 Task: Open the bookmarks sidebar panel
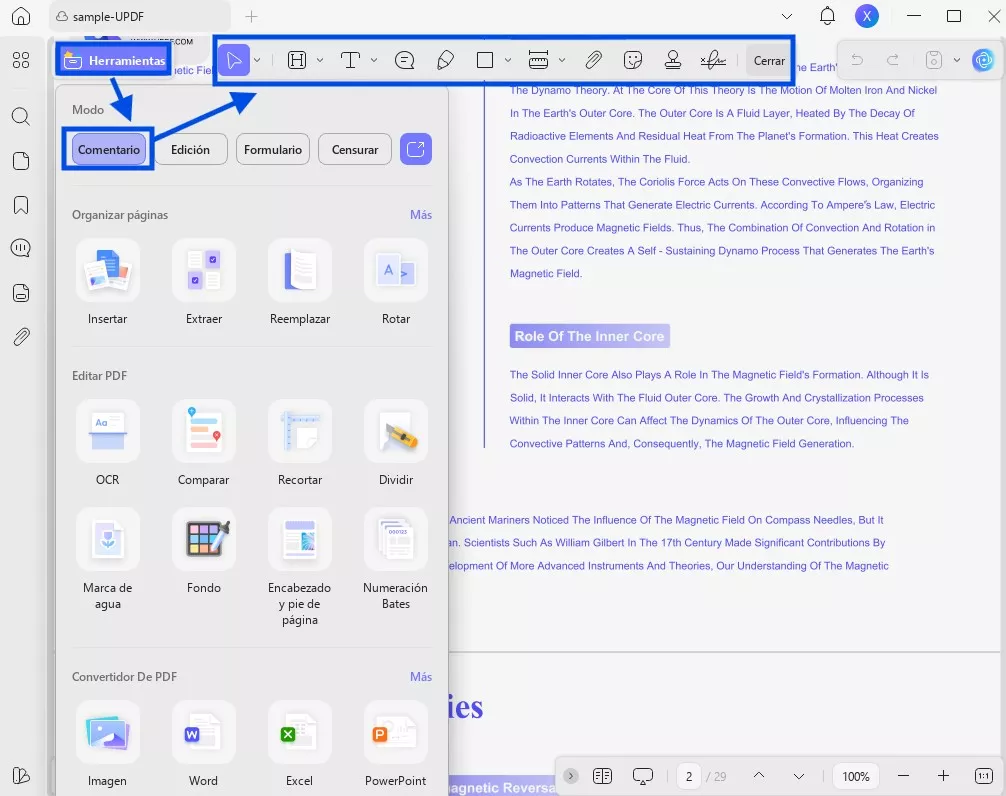[21, 205]
